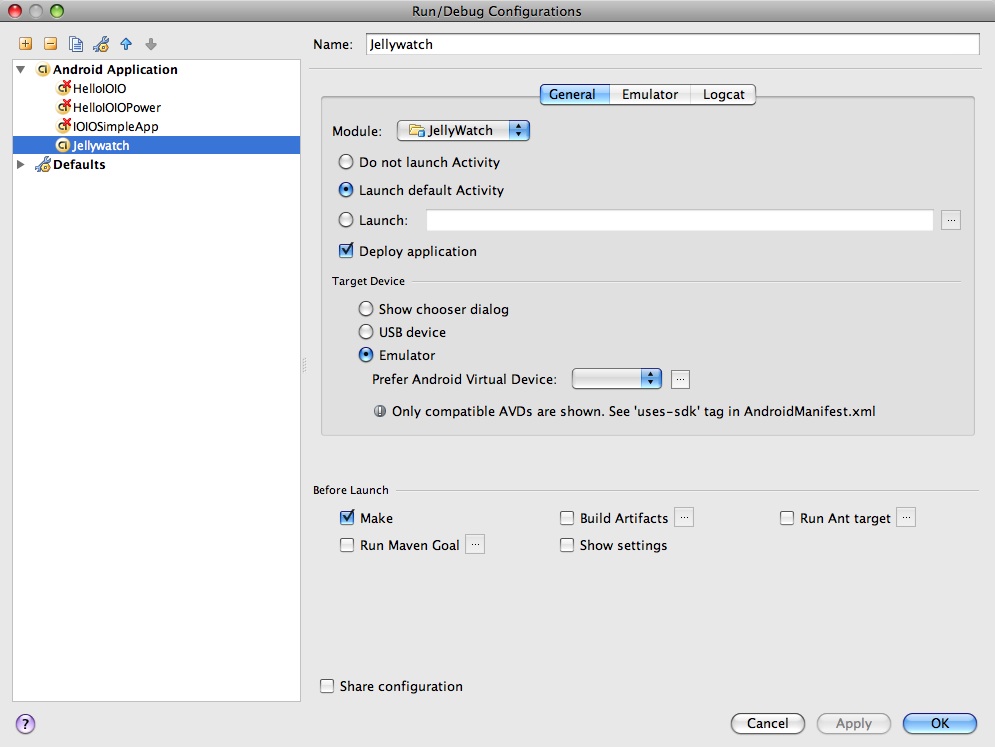
Task: Cancel the configuration dialog
Action: point(767,723)
